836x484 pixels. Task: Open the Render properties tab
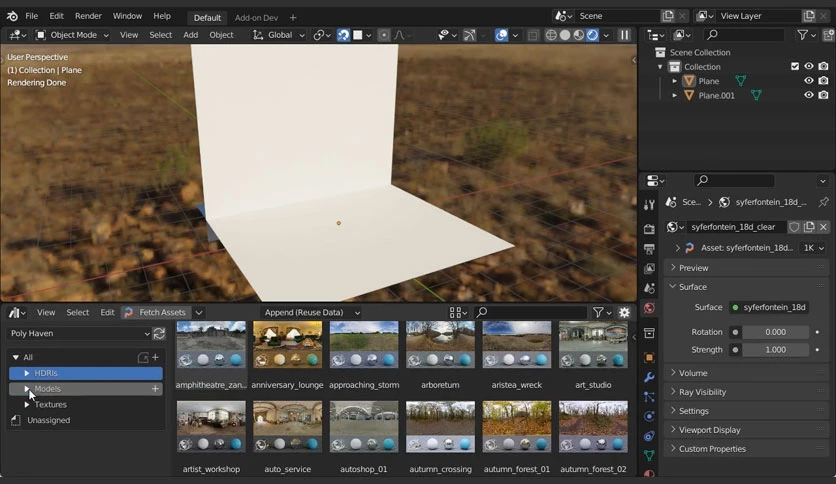(x=649, y=229)
